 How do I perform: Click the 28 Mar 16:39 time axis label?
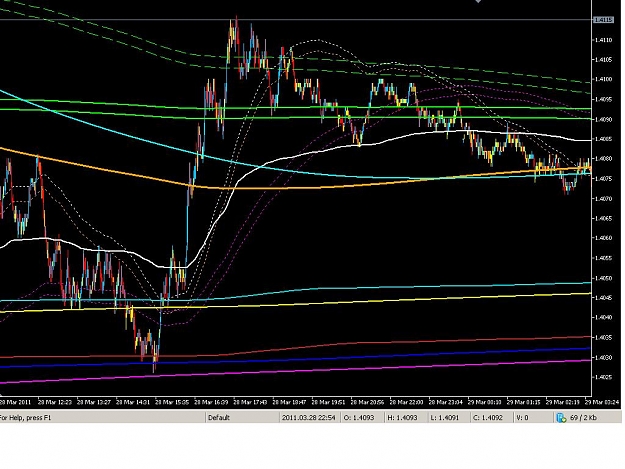[x=211, y=402]
